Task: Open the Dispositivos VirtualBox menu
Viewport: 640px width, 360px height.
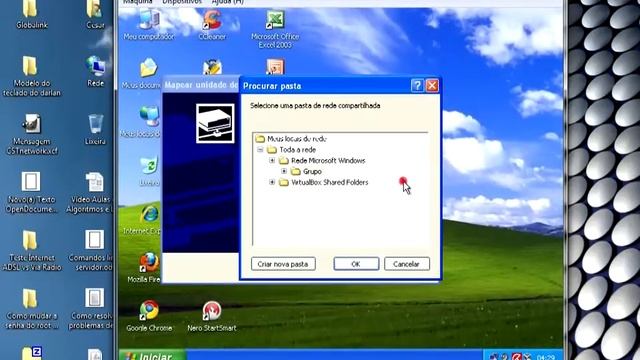Action: pyautogui.click(x=182, y=2)
